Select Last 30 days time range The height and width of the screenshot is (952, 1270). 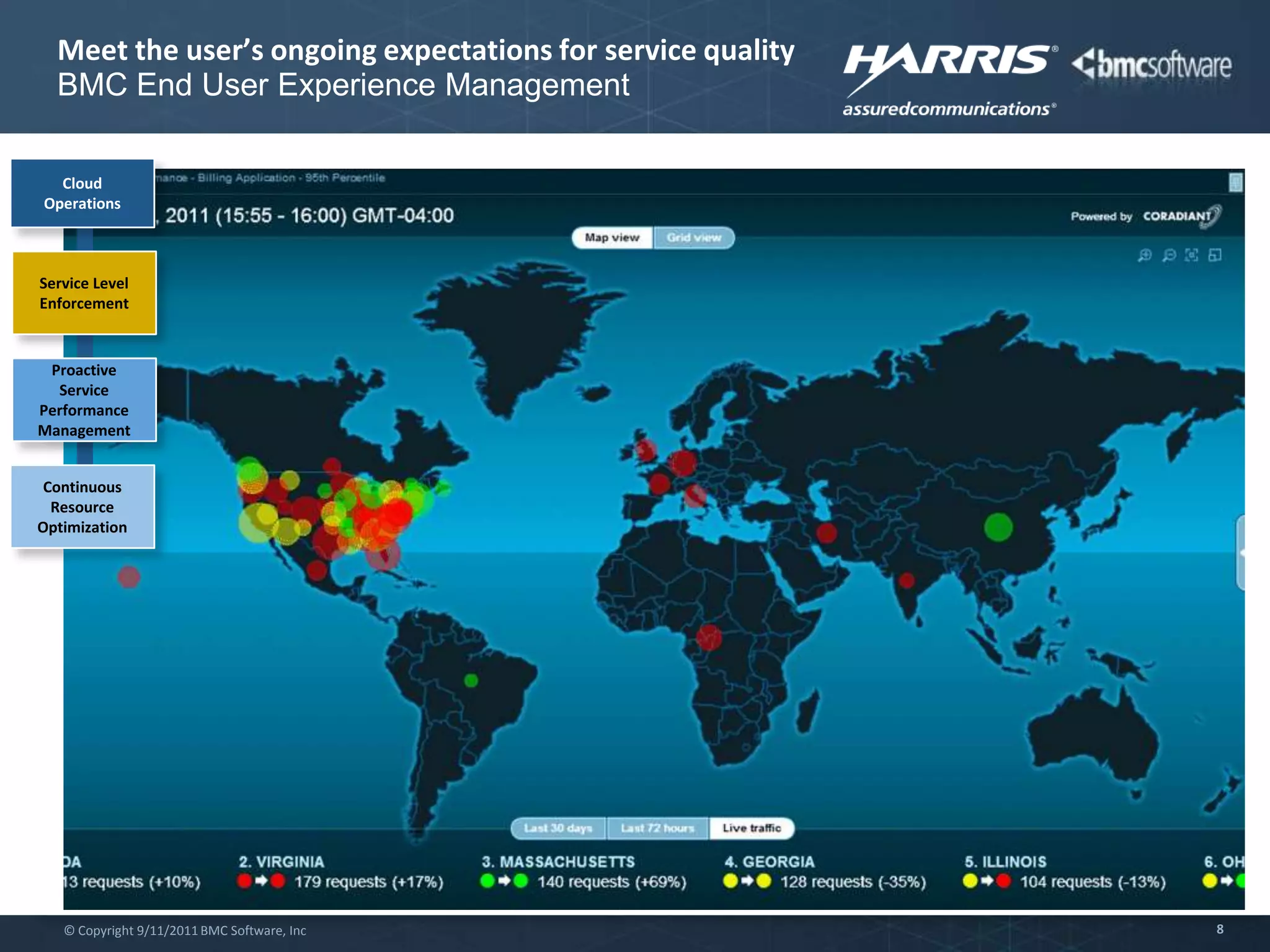558,828
